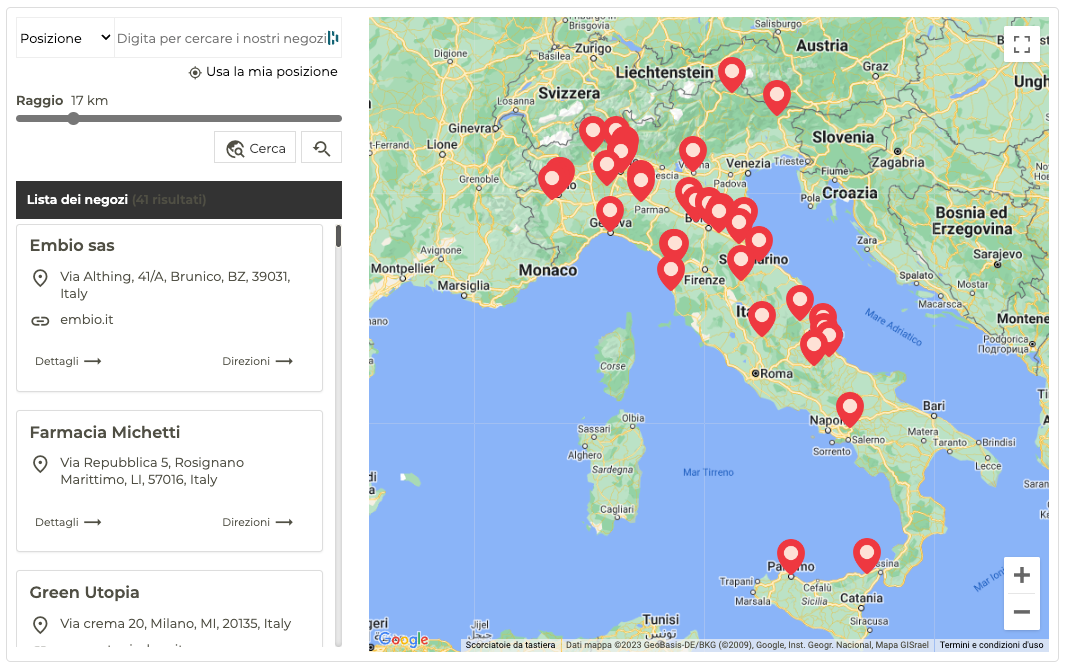The width and height of the screenshot is (1067, 670).
Task: Get Direzioni for Farmacia Michetti
Action: coord(257,522)
